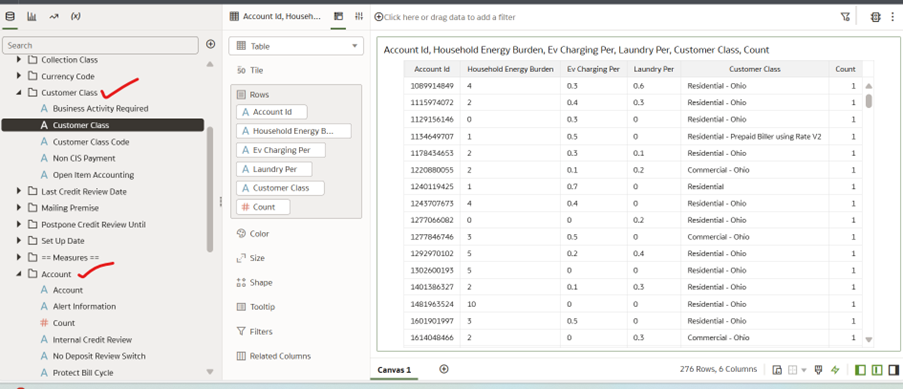Open the Analytics trend line icon
Viewport: 903px width, 389px height.
pyautogui.click(x=54, y=17)
